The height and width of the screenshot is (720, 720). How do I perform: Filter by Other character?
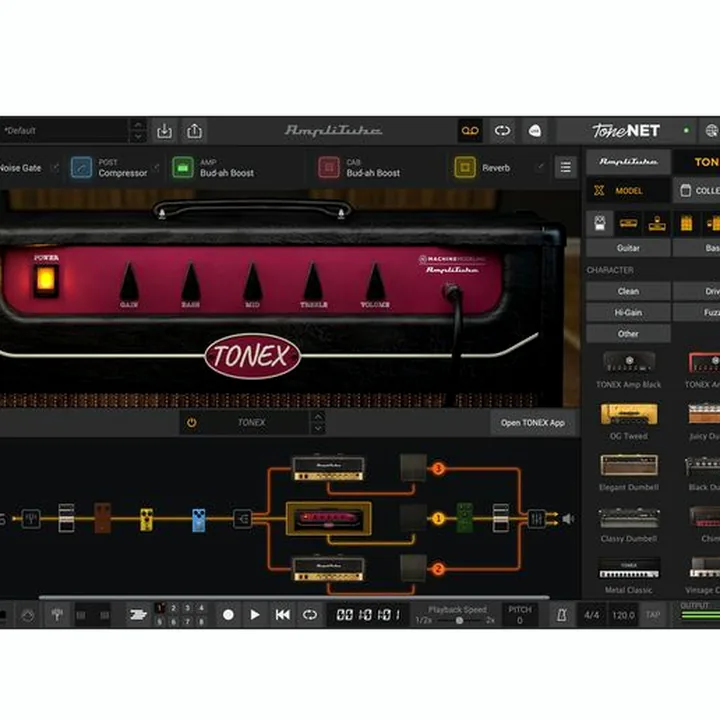point(628,333)
